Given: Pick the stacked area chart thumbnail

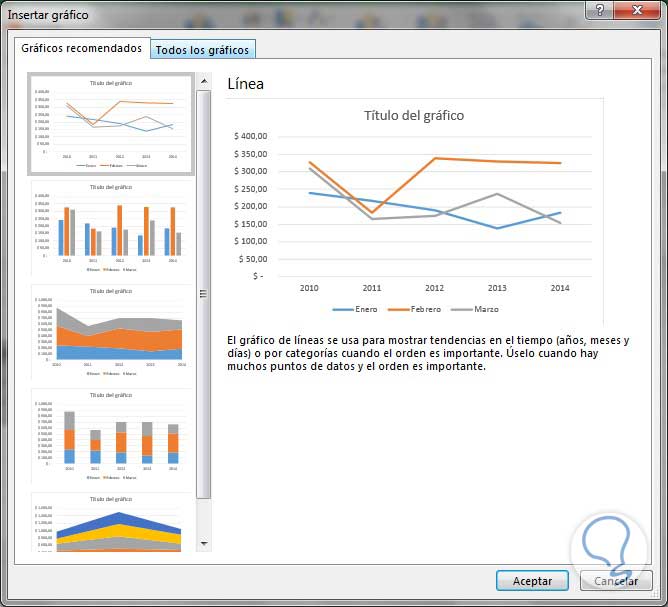Looking at the screenshot, I should 111,332.
